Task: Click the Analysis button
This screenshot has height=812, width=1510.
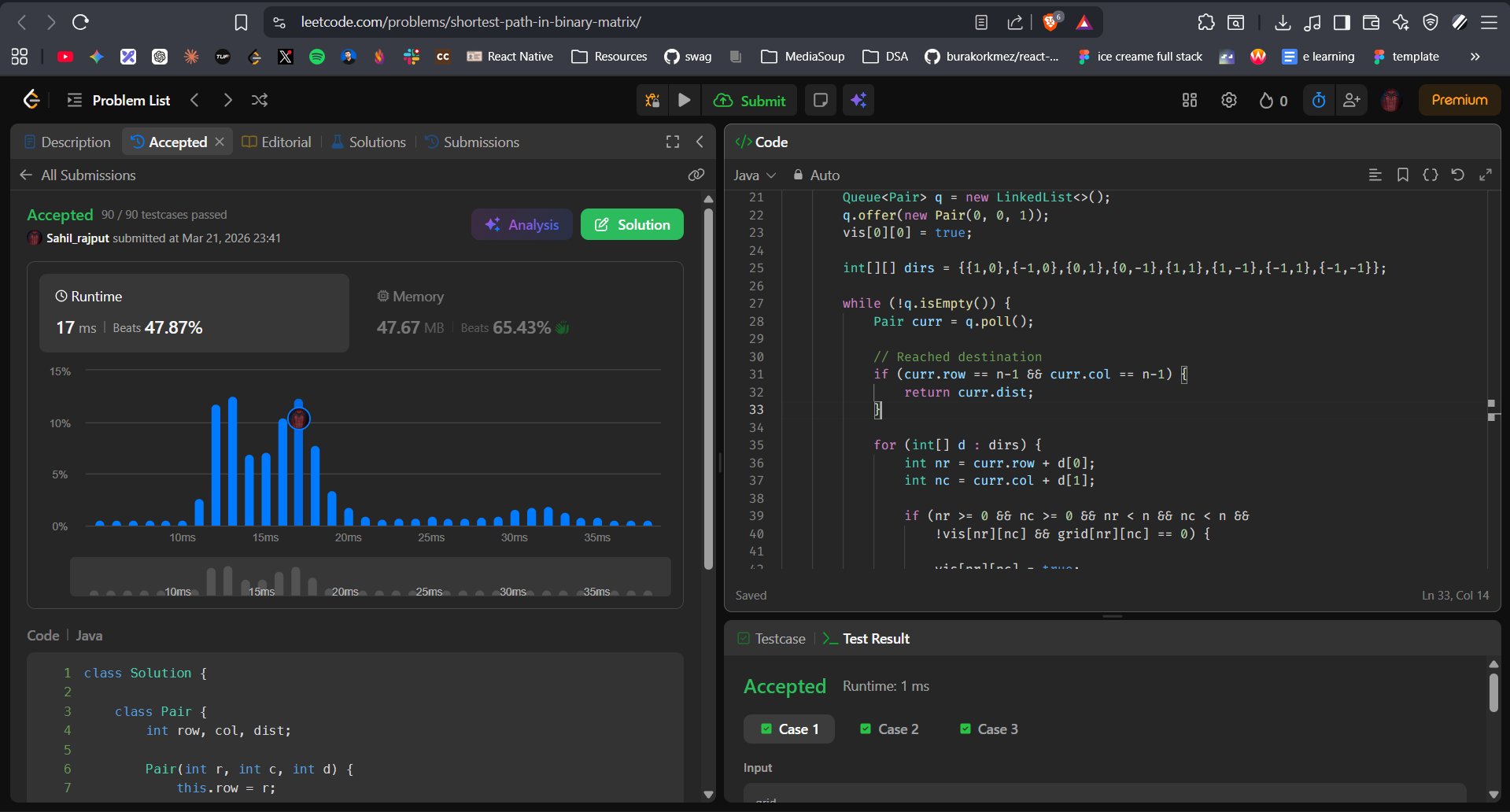Action: pos(522,224)
